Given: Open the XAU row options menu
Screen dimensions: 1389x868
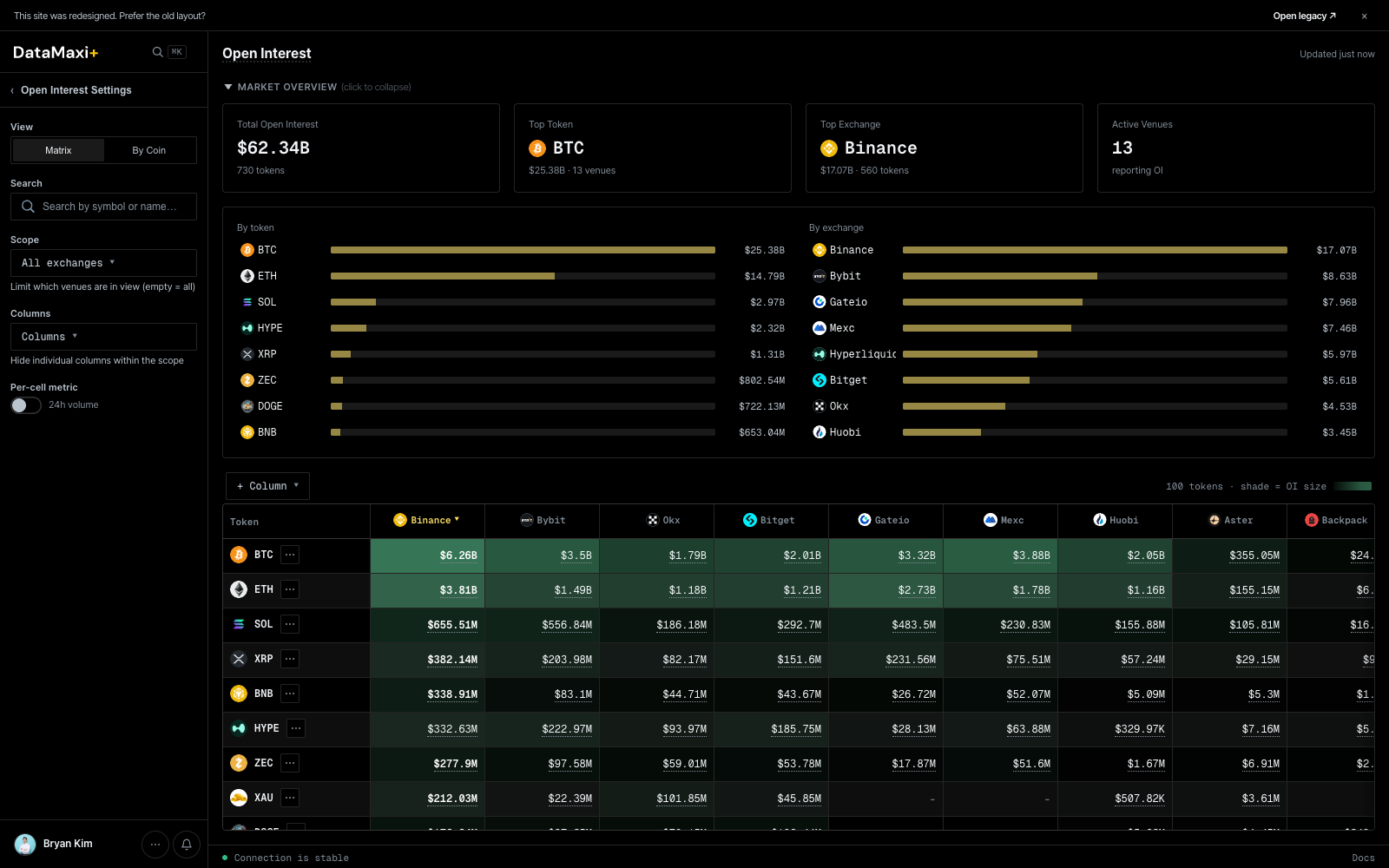Looking at the screenshot, I should (x=290, y=798).
